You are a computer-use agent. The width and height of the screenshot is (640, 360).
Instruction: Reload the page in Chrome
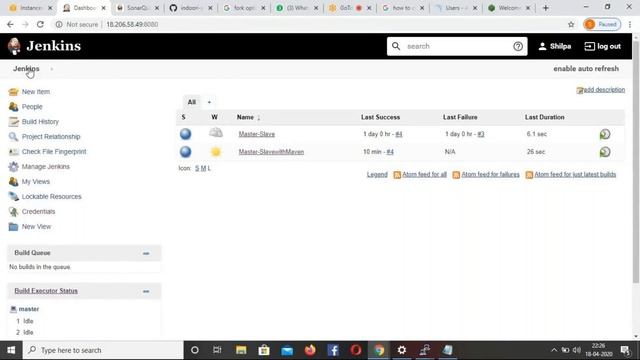coord(40,24)
